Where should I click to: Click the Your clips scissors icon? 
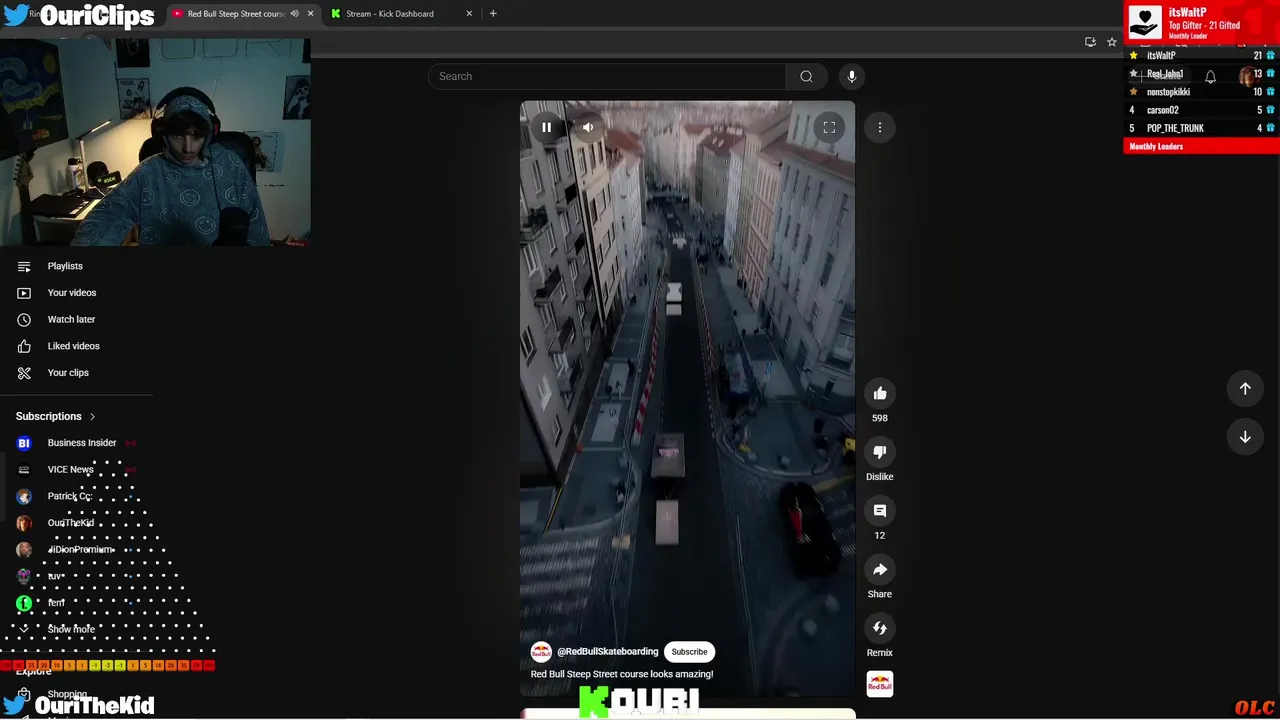24,372
